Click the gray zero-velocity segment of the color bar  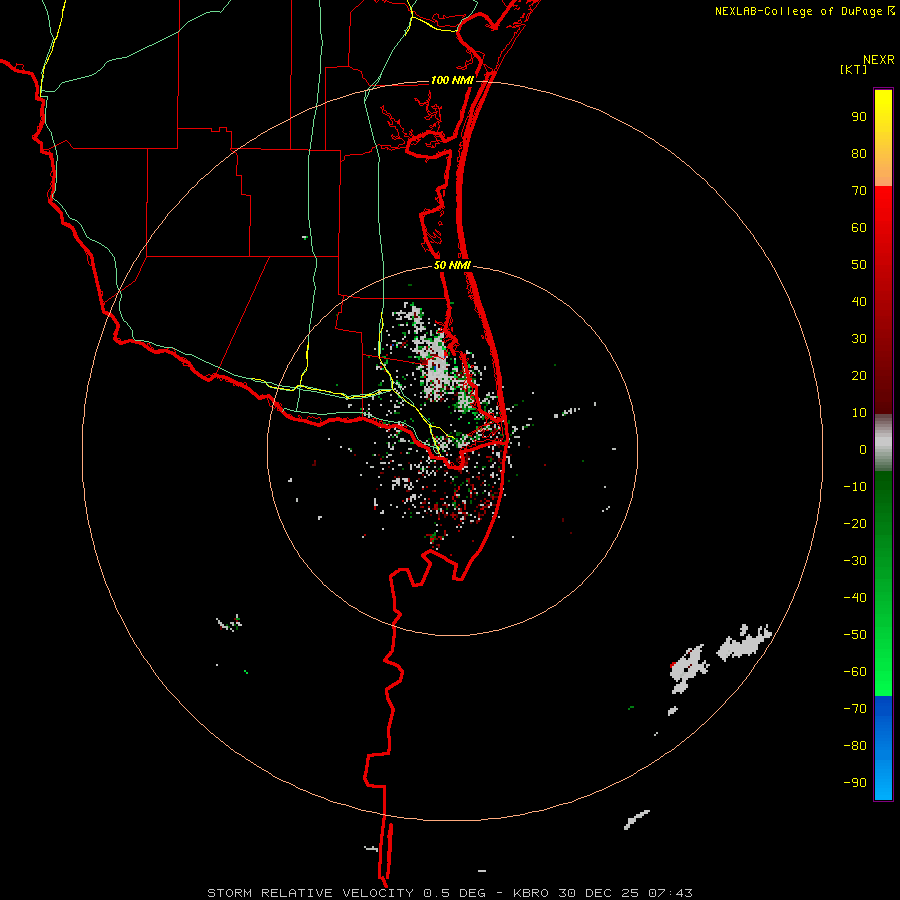[883, 443]
